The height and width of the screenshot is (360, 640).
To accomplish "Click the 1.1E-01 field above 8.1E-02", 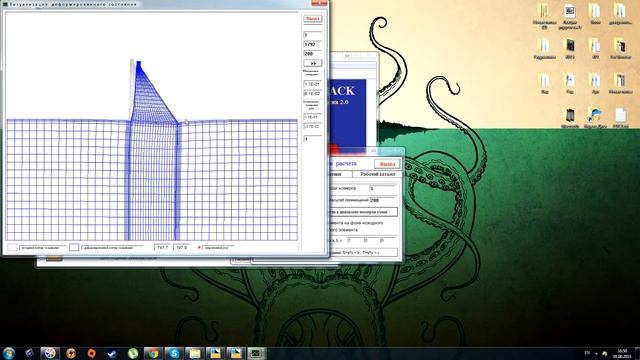I will pos(313,84).
